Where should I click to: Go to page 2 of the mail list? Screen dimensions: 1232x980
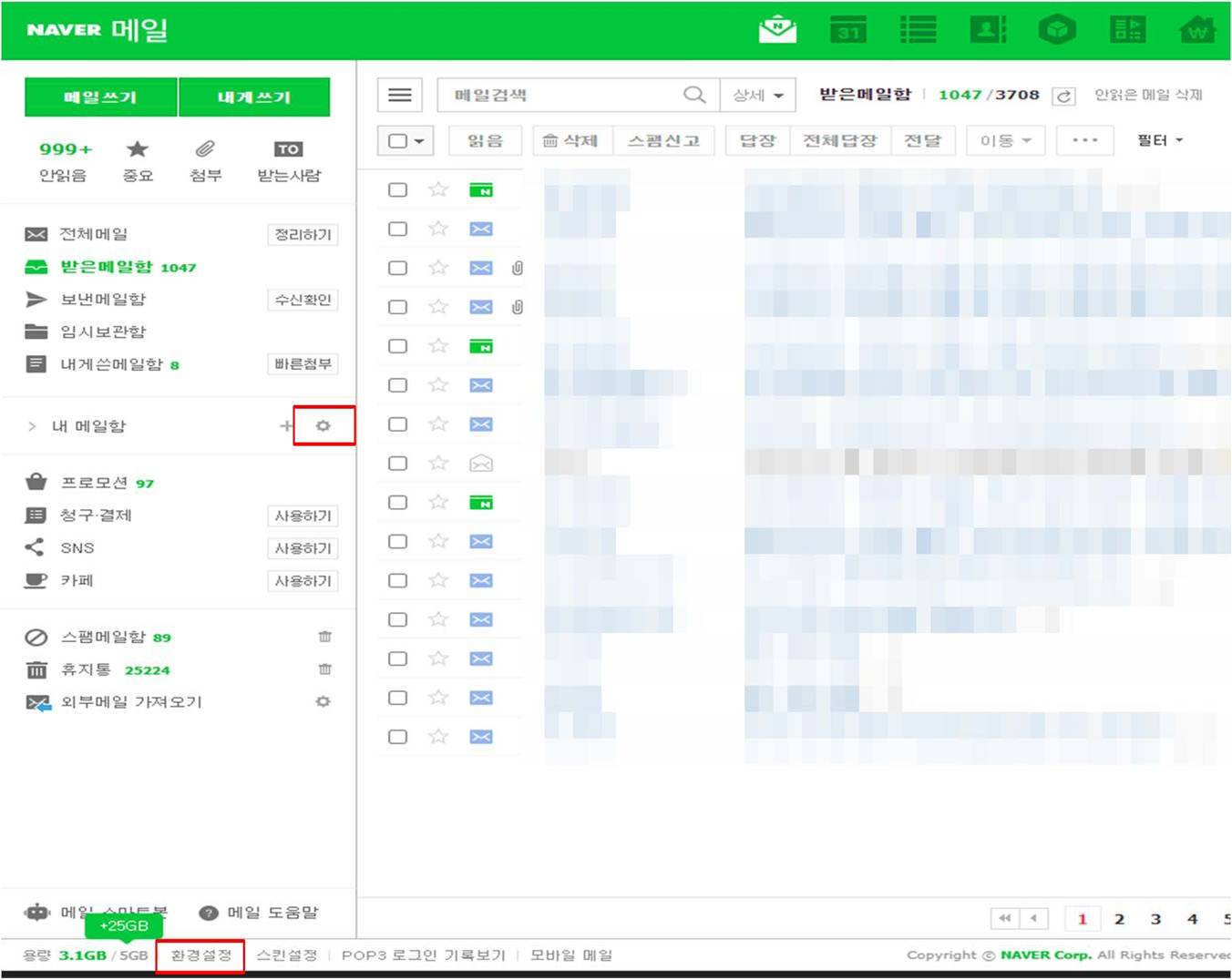[x=1119, y=919]
